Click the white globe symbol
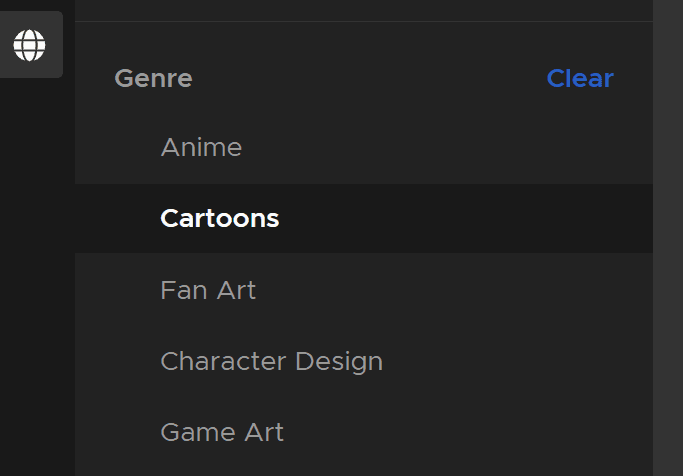The image size is (683, 476). tap(30, 45)
